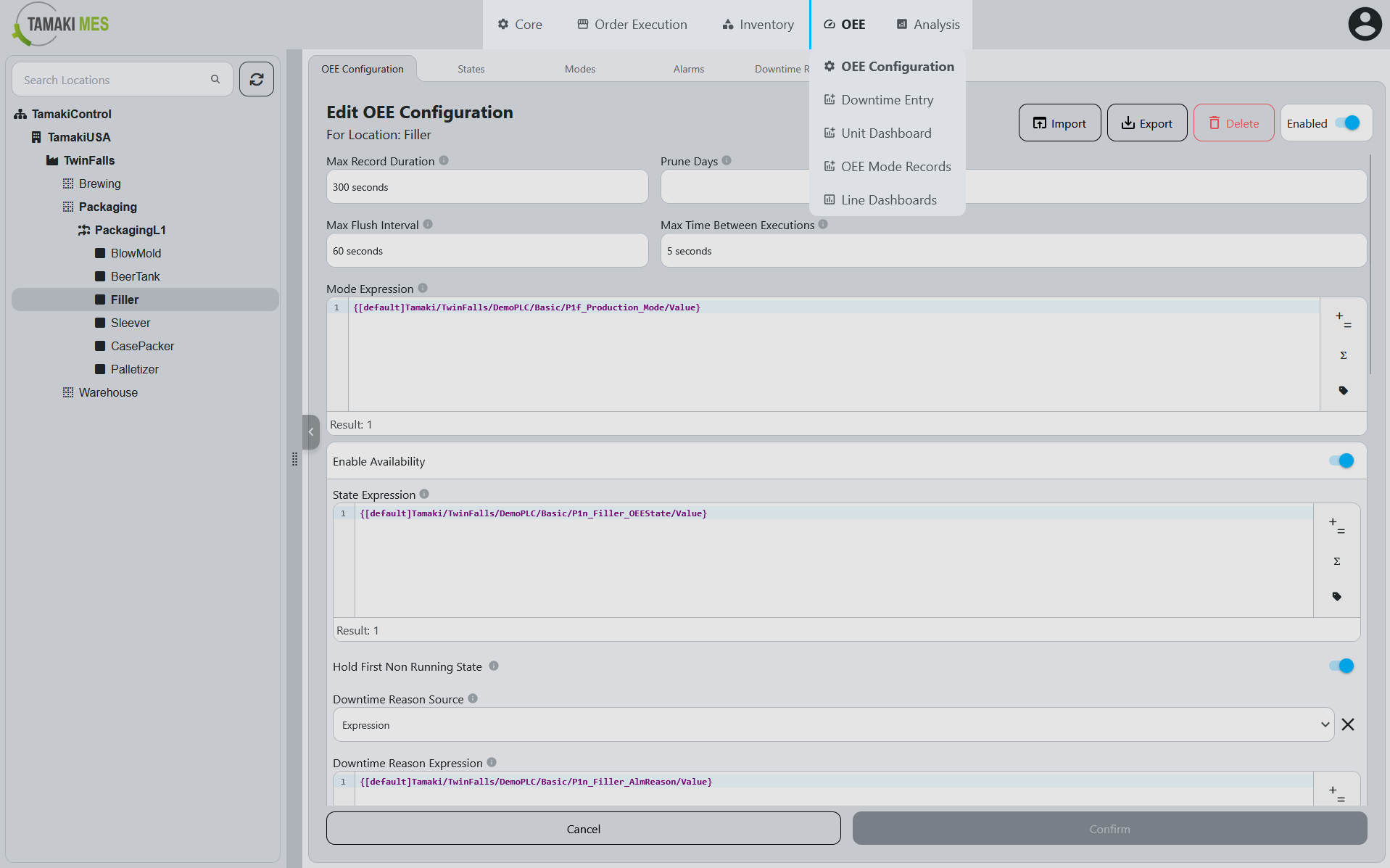Open functions sigma in Mode Expression
1390x868 pixels.
1343,355
